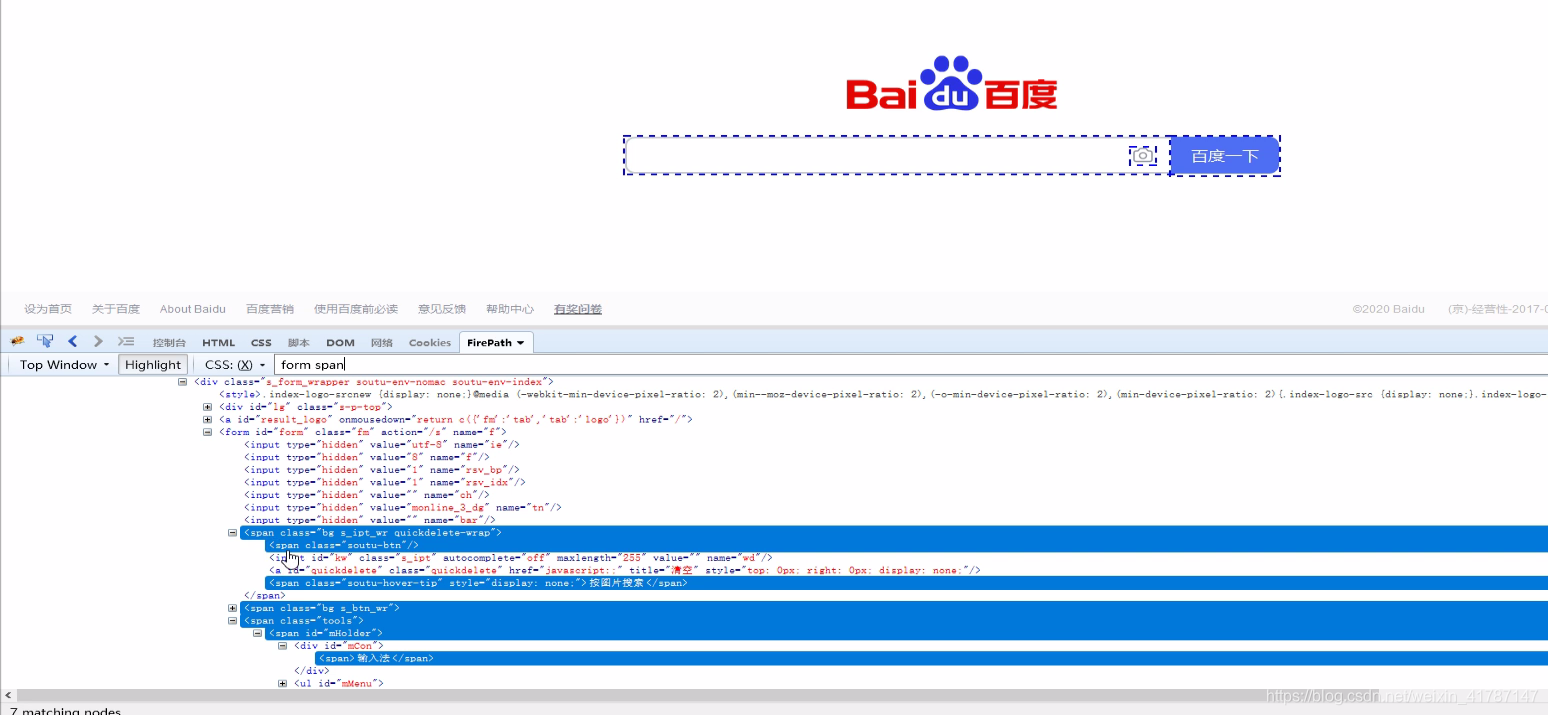Screen dimensions: 1548x715
Task: Switch to the 控制台 console tab
Action: [x=169, y=343]
